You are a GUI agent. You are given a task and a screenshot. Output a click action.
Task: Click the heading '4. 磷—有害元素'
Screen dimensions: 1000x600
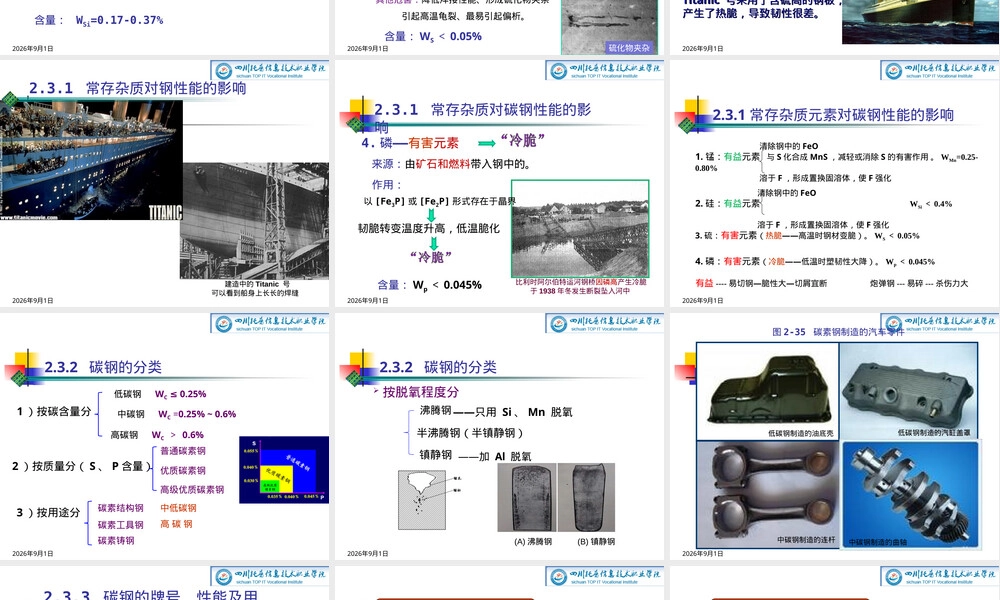410,143
